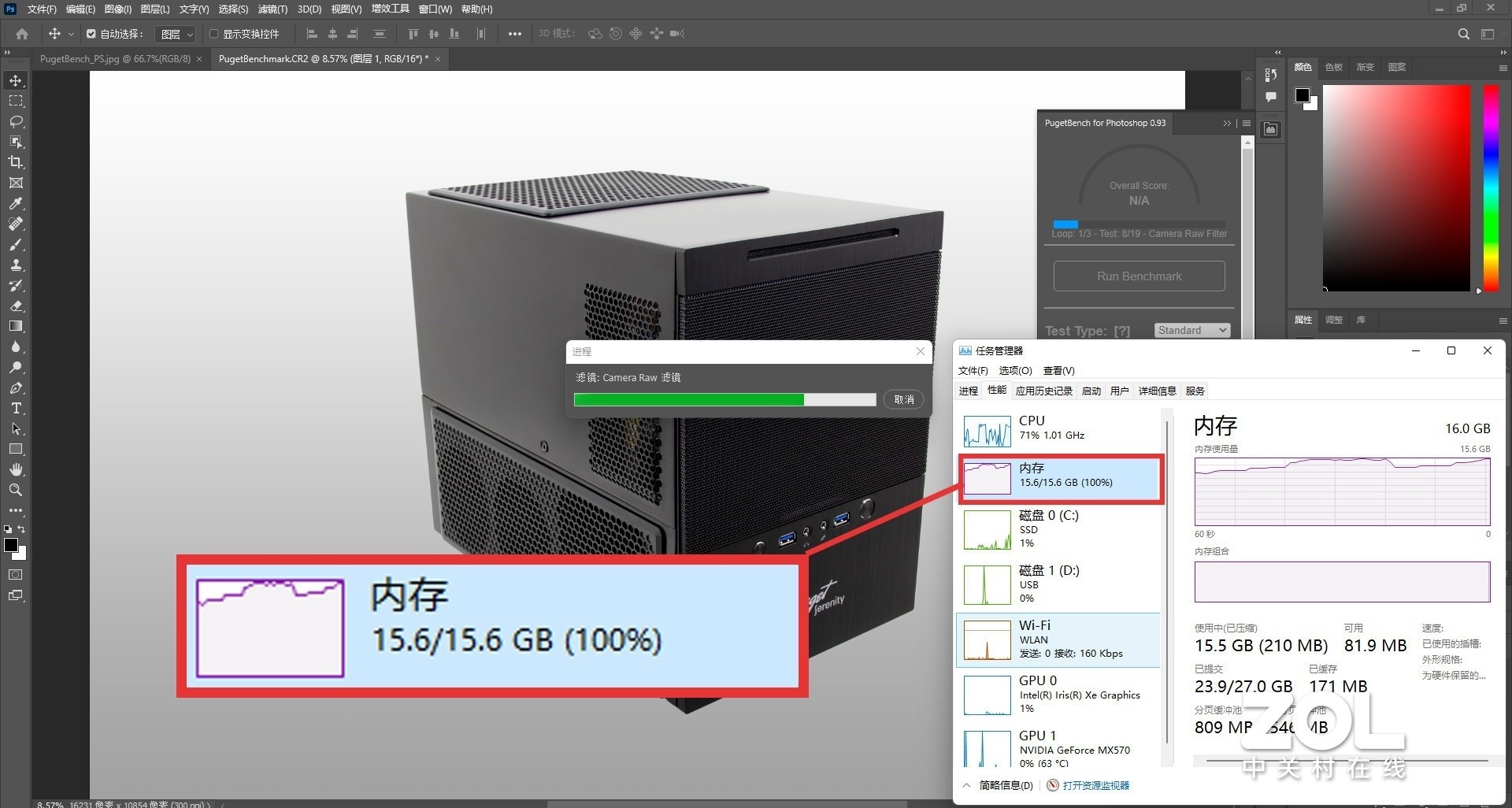Select the Zoom tool in toolbar

coord(16,490)
